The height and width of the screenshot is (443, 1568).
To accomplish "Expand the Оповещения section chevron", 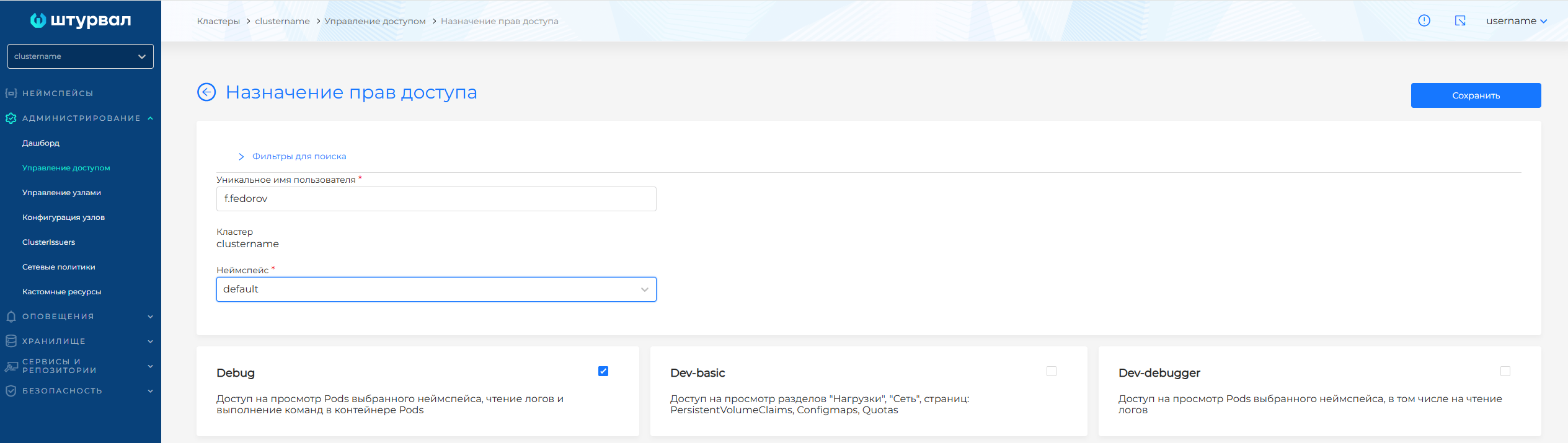I will pyautogui.click(x=151, y=316).
